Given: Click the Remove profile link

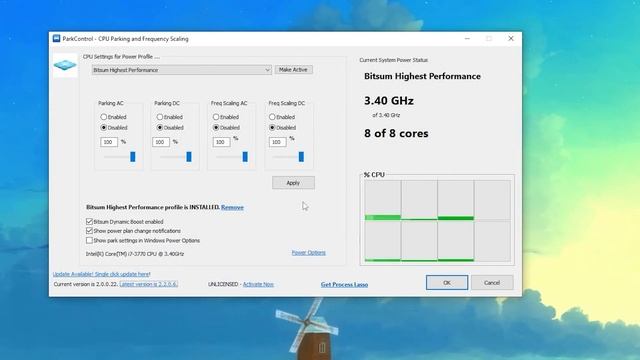Looking at the screenshot, I should [x=232, y=207].
